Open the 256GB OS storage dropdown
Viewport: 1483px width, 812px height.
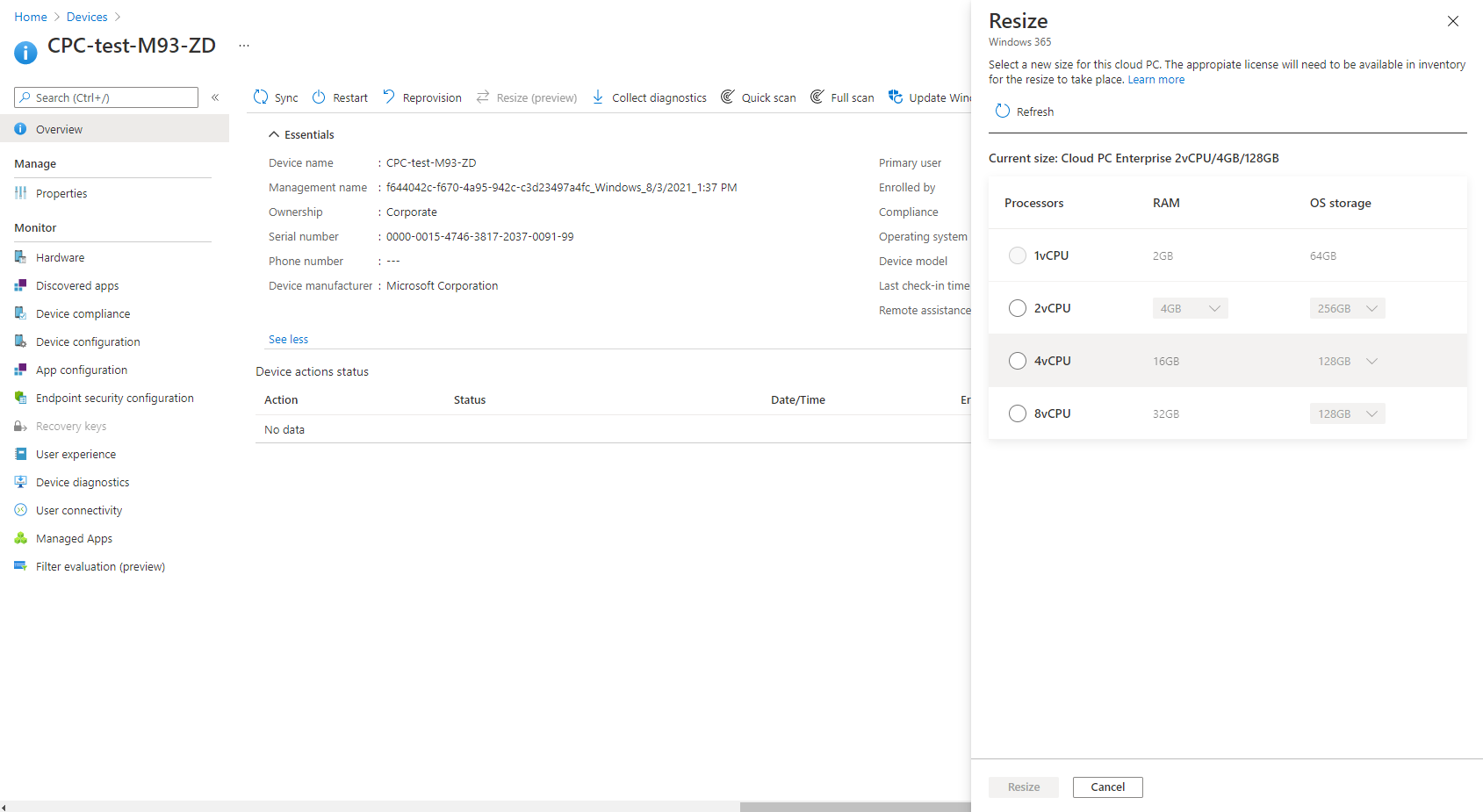[1347, 308]
